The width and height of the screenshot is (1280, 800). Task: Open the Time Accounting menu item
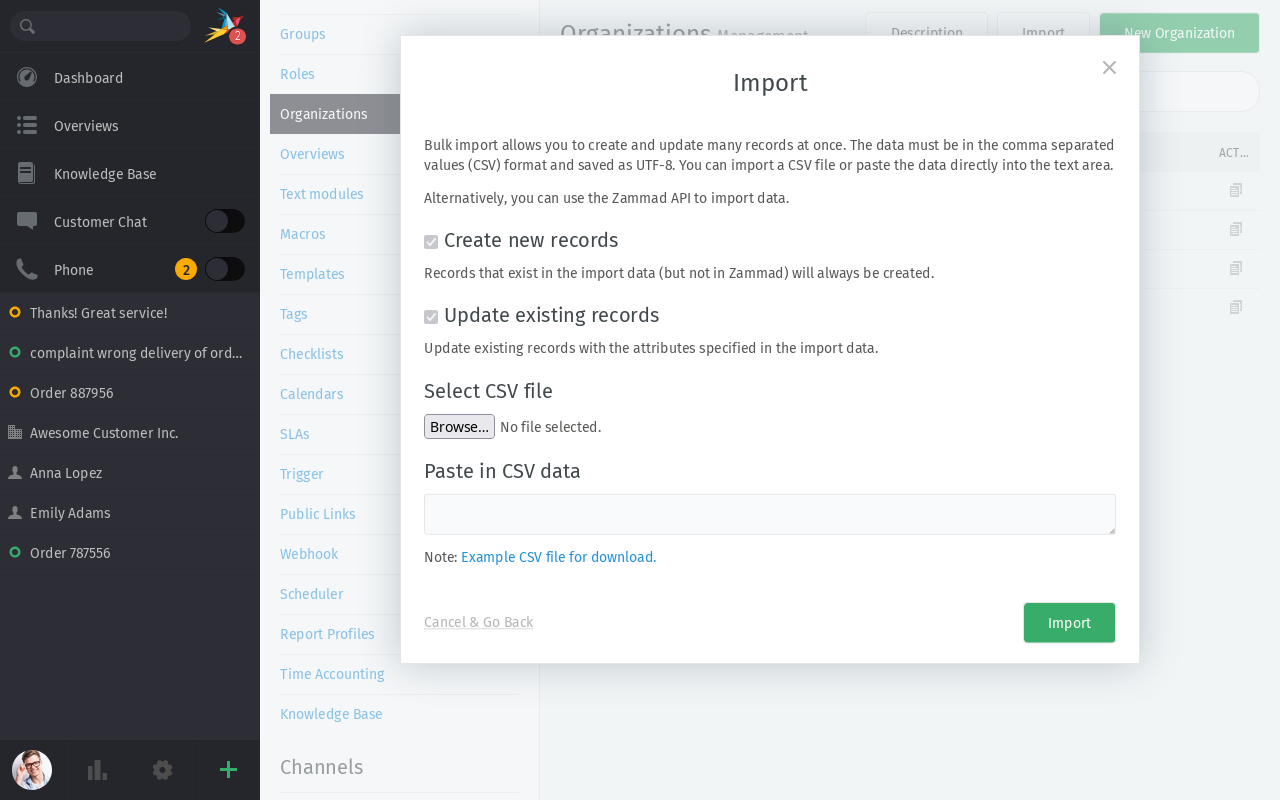(x=332, y=674)
